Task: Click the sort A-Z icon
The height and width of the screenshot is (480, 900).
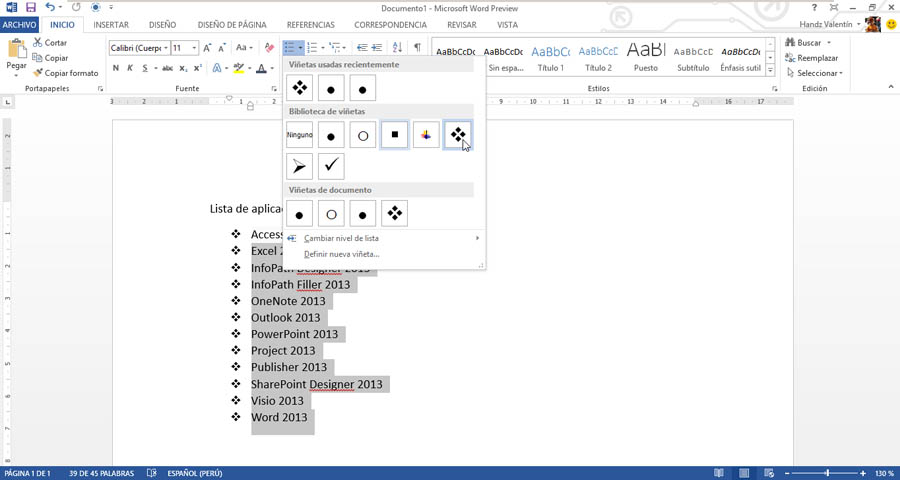Action: [x=397, y=47]
